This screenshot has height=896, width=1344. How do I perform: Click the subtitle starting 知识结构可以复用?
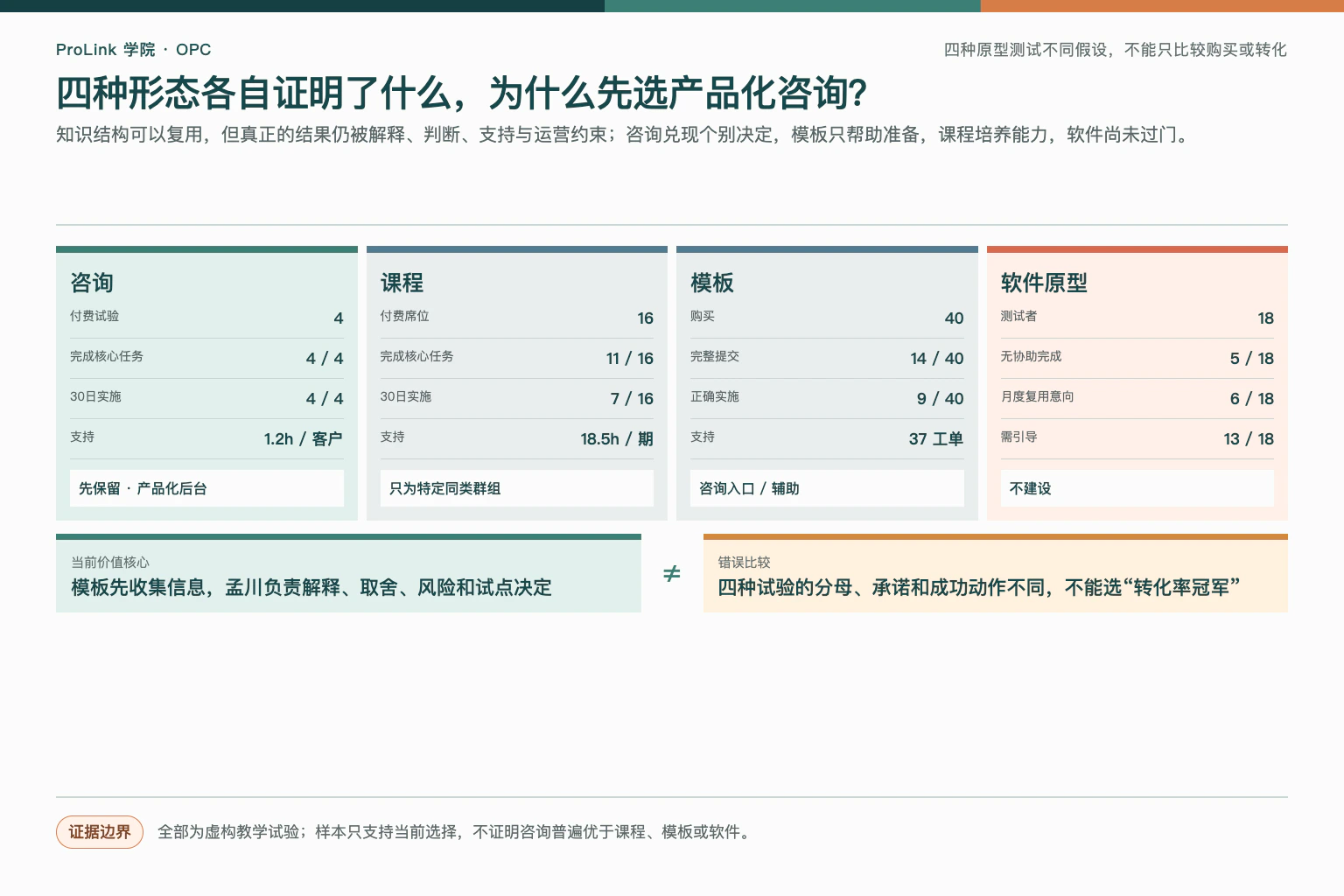coord(624,135)
